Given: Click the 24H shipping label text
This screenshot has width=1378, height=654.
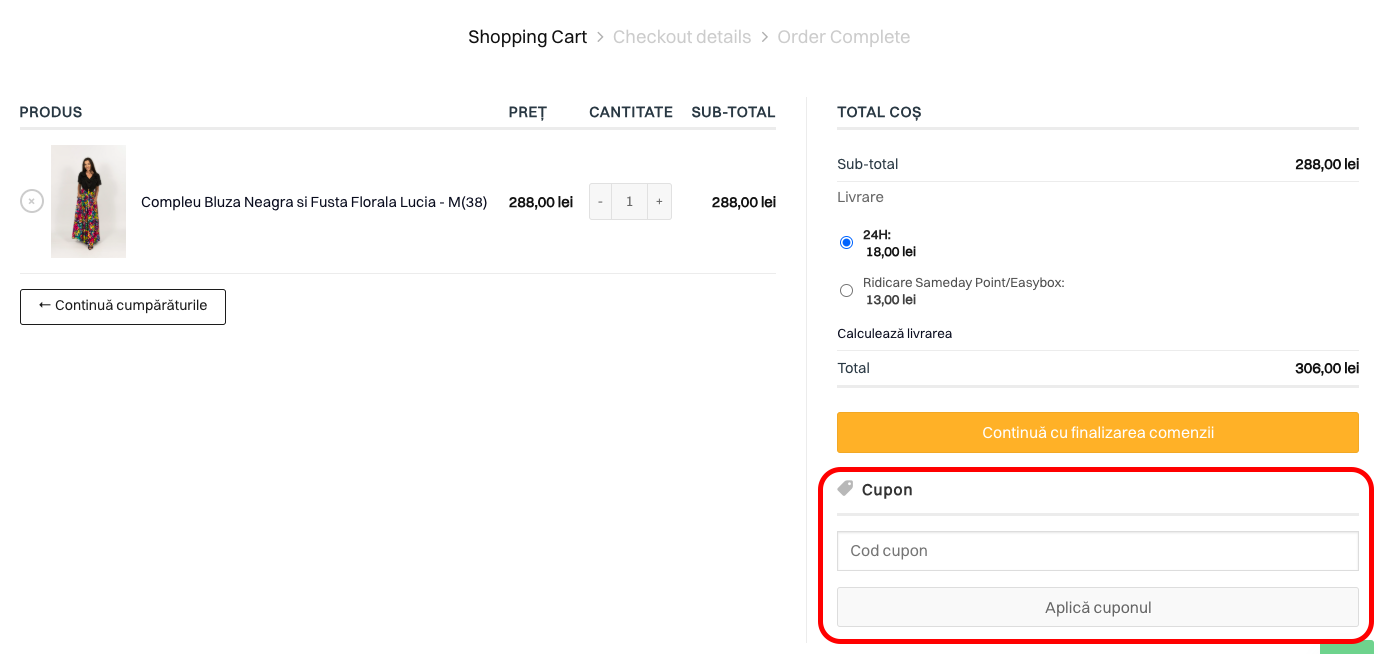Looking at the screenshot, I should click(877, 235).
